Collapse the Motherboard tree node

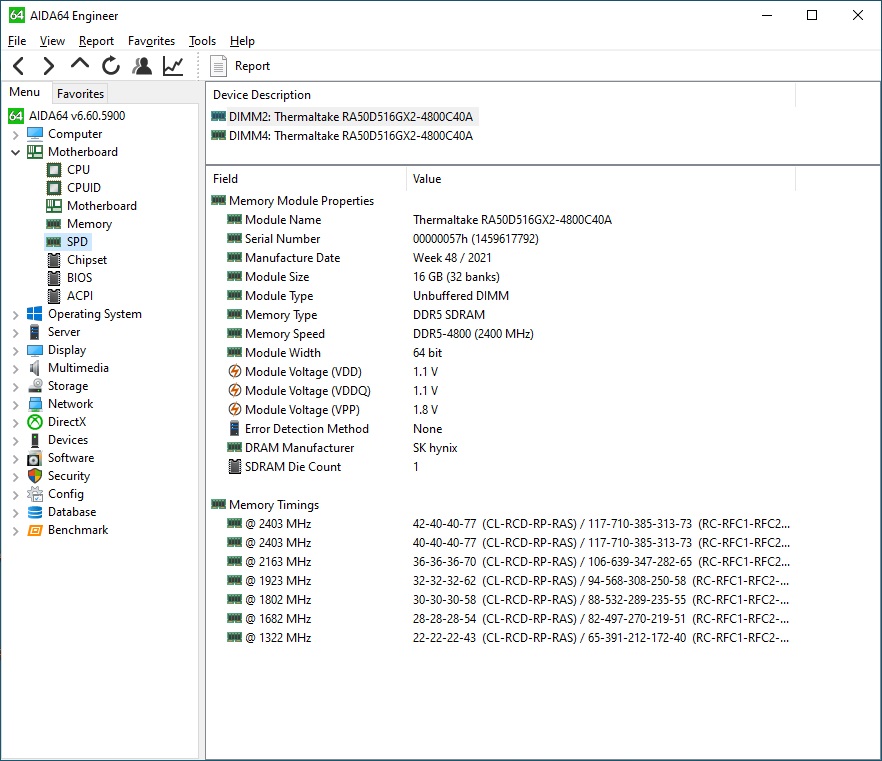pos(15,152)
